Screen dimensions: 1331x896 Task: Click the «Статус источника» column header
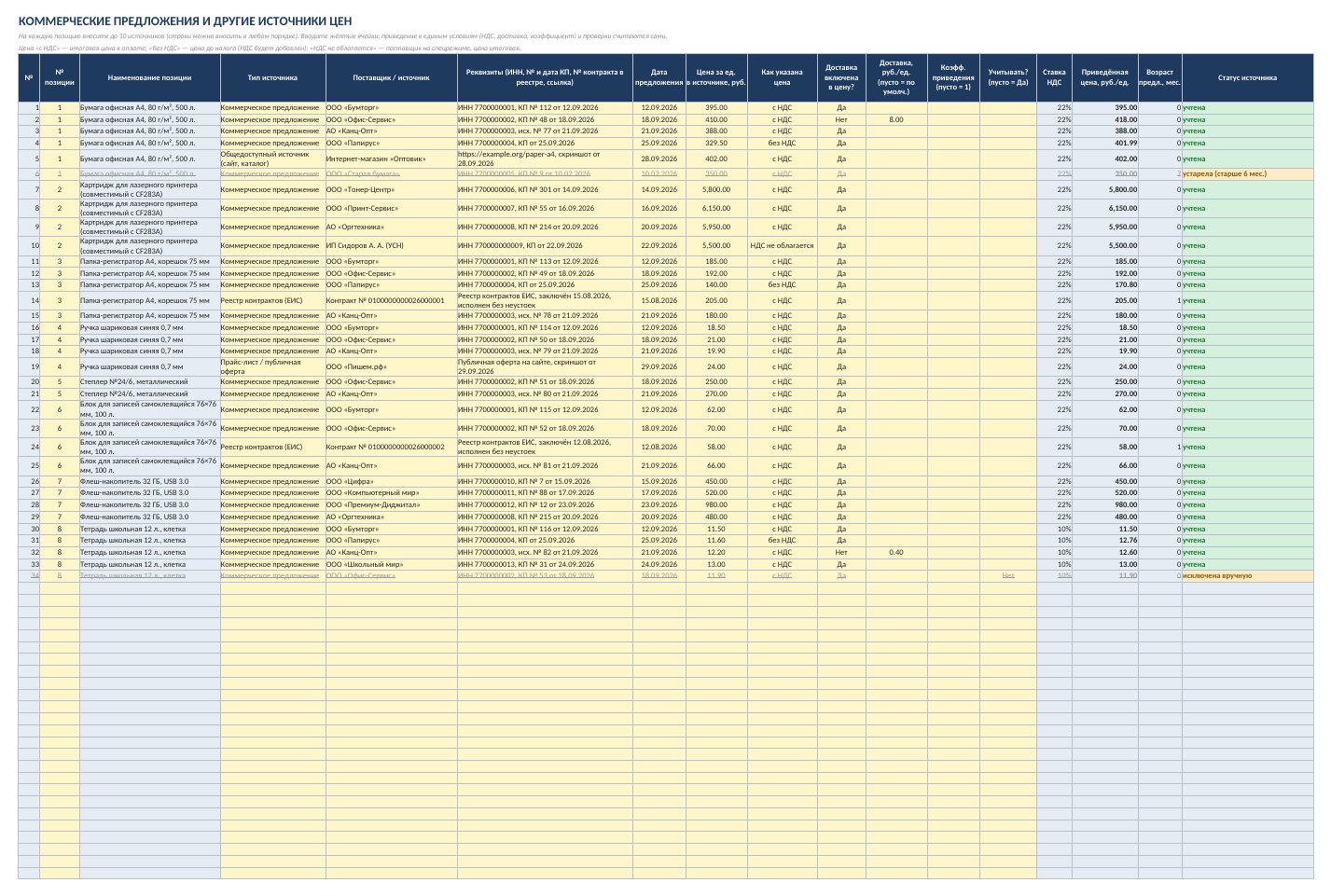point(1247,78)
